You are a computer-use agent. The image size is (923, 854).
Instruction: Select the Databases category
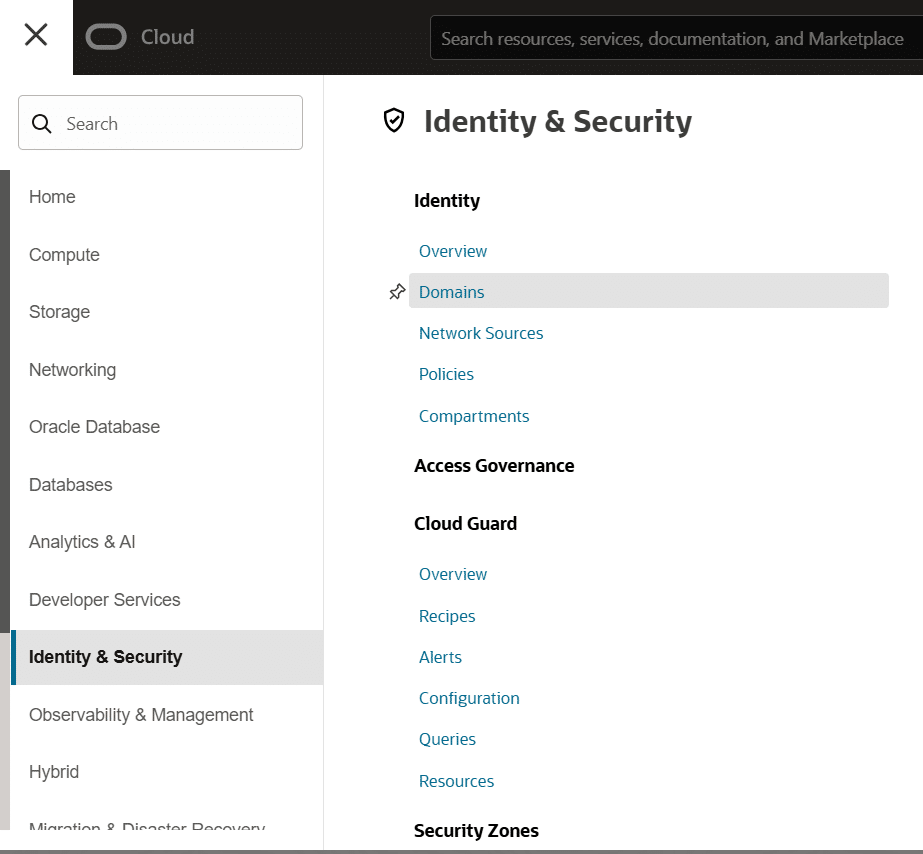(71, 484)
